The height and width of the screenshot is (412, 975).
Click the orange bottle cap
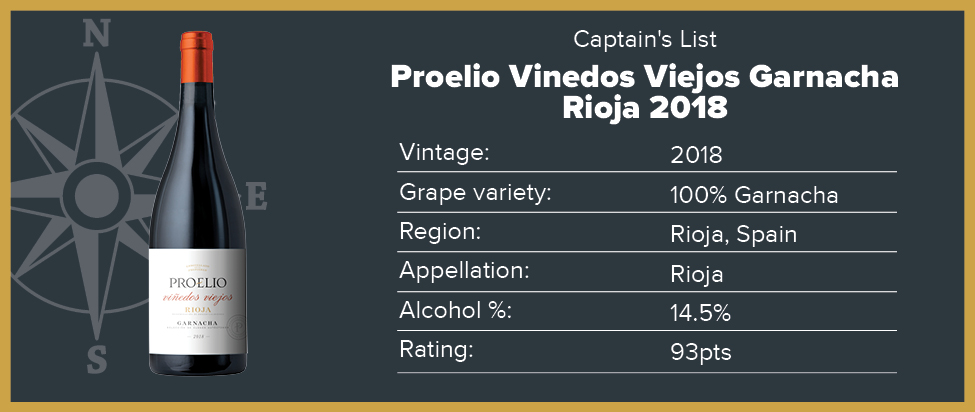point(196,57)
